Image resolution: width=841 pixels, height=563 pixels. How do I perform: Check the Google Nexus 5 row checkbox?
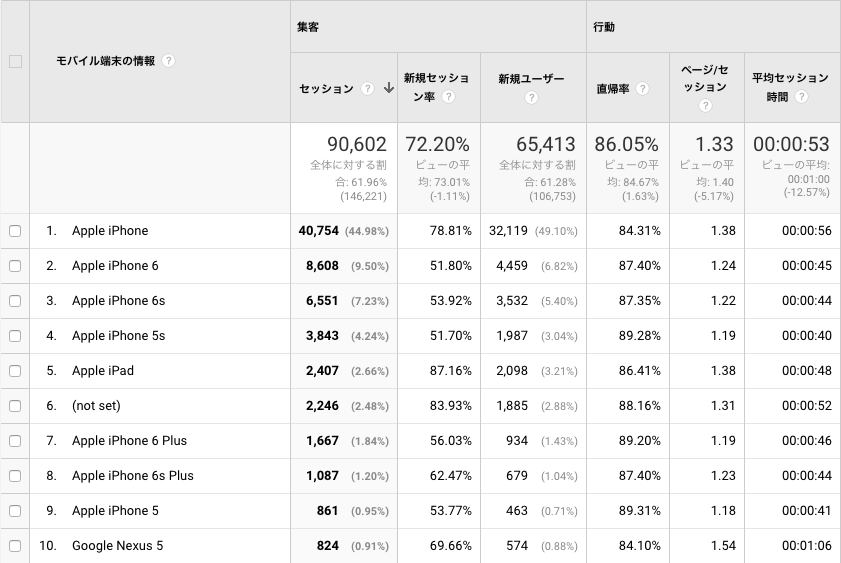[x=15, y=546]
